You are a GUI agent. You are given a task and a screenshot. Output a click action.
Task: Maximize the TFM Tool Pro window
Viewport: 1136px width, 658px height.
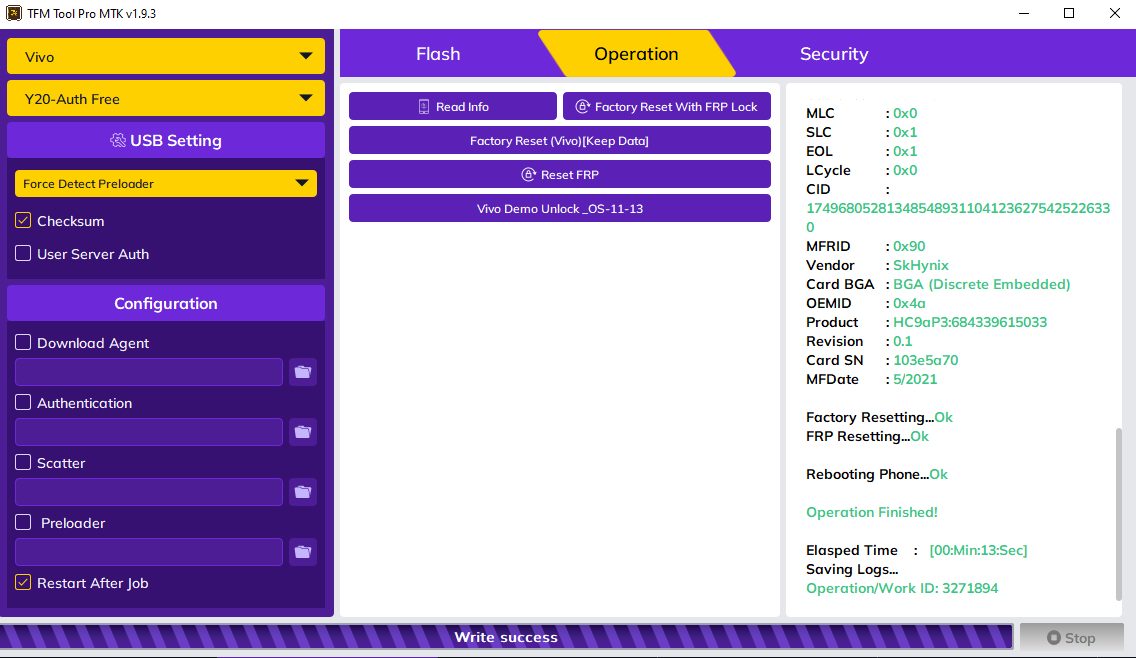point(1069,13)
